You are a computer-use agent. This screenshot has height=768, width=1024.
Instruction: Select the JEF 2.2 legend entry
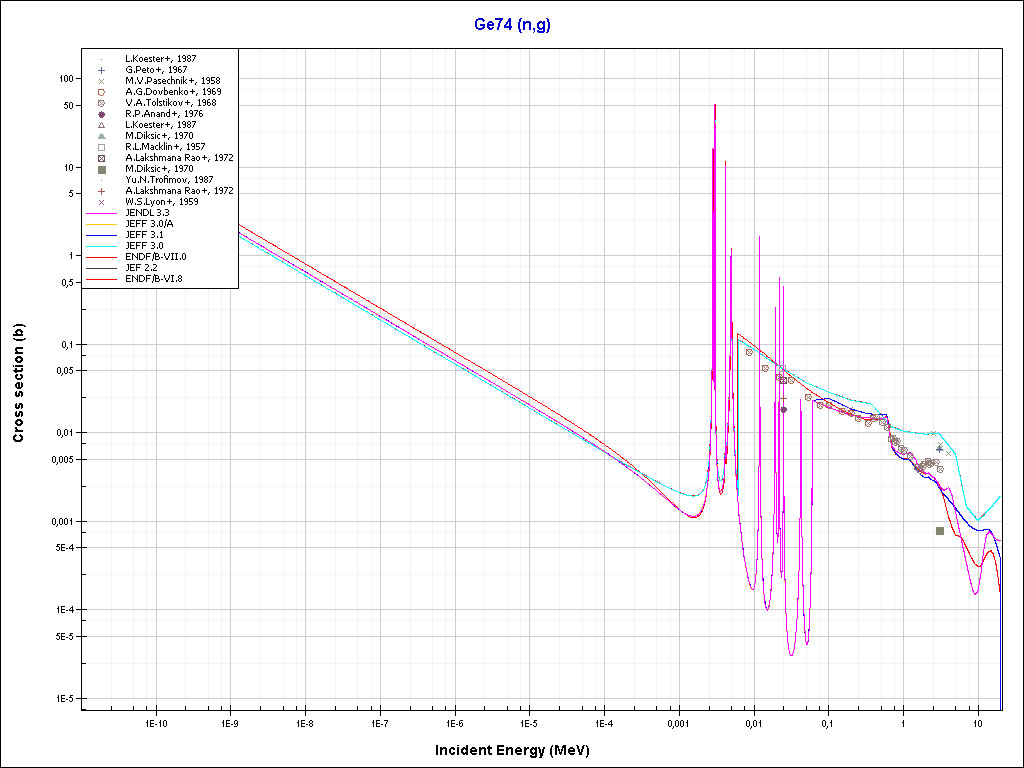point(147,268)
